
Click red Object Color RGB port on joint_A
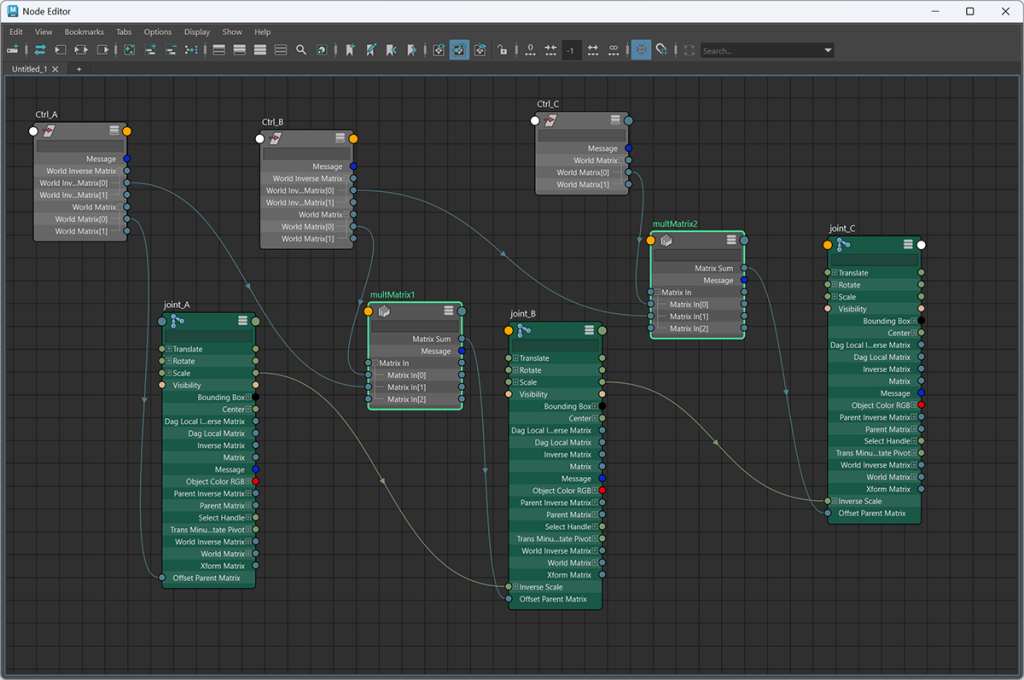coord(256,482)
